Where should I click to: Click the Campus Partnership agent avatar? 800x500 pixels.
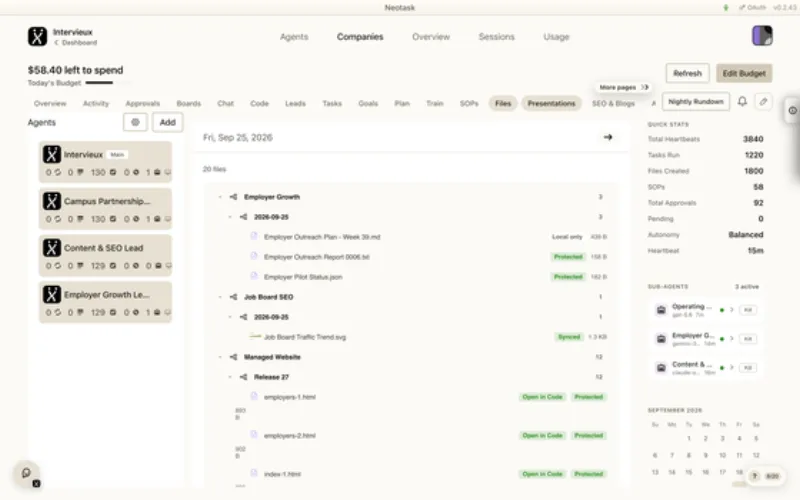(52, 201)
